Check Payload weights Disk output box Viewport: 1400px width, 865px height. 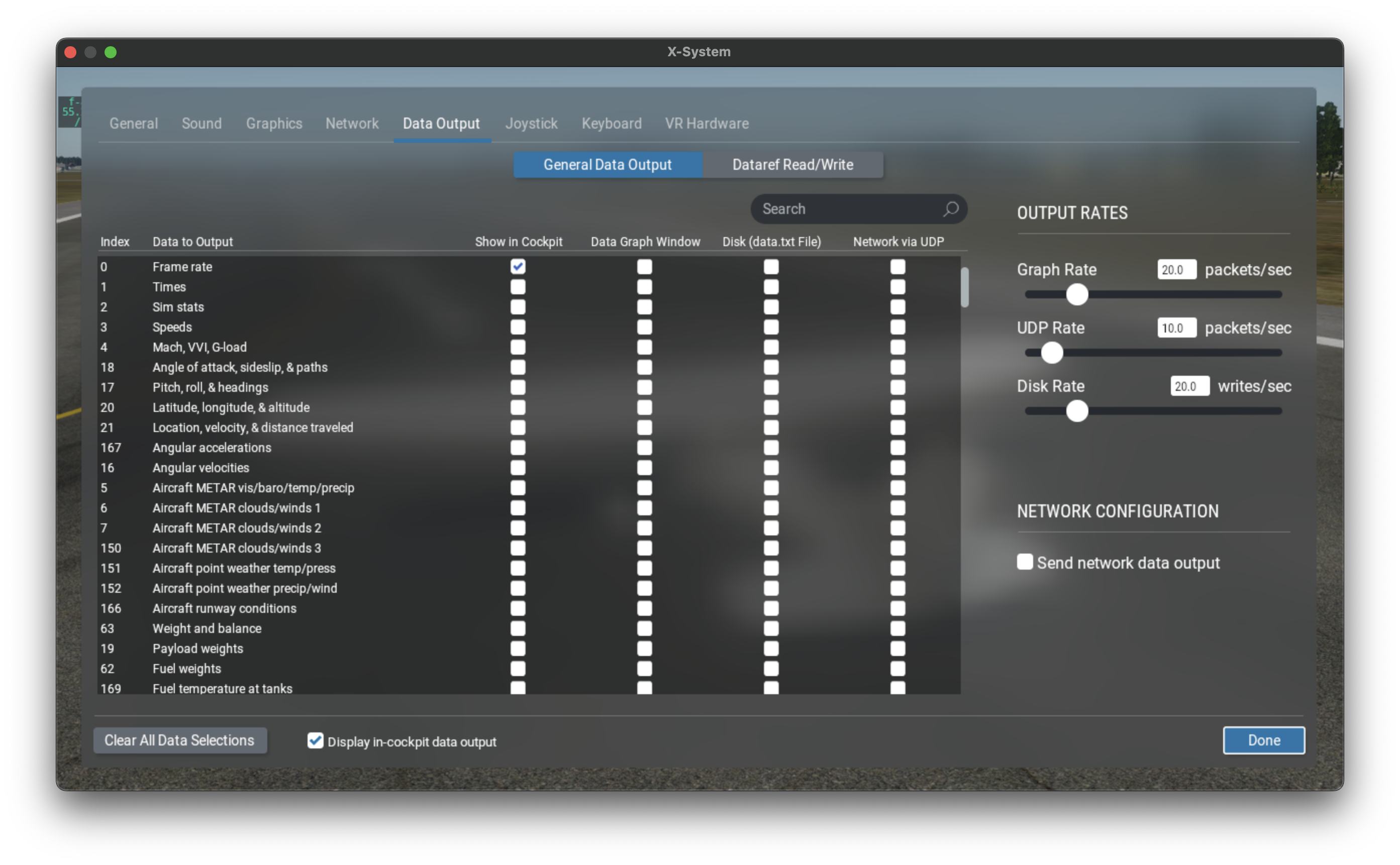click(771, 648)
